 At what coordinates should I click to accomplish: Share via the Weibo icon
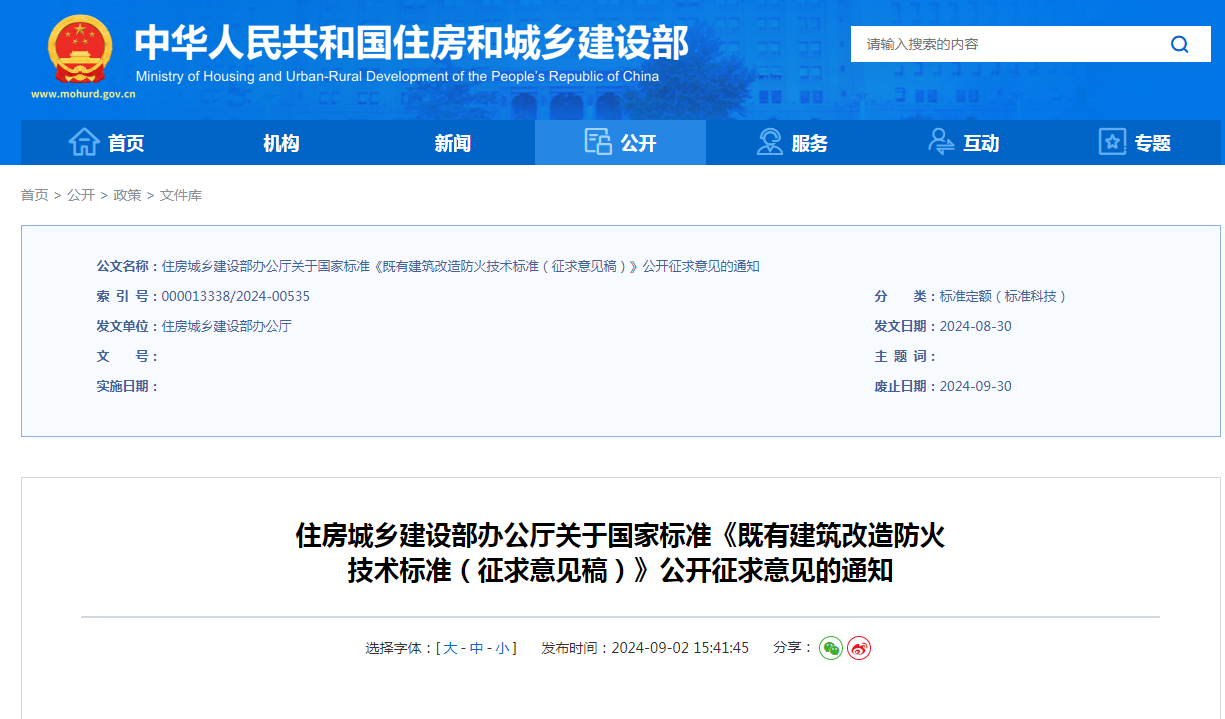tap(859, 648)
